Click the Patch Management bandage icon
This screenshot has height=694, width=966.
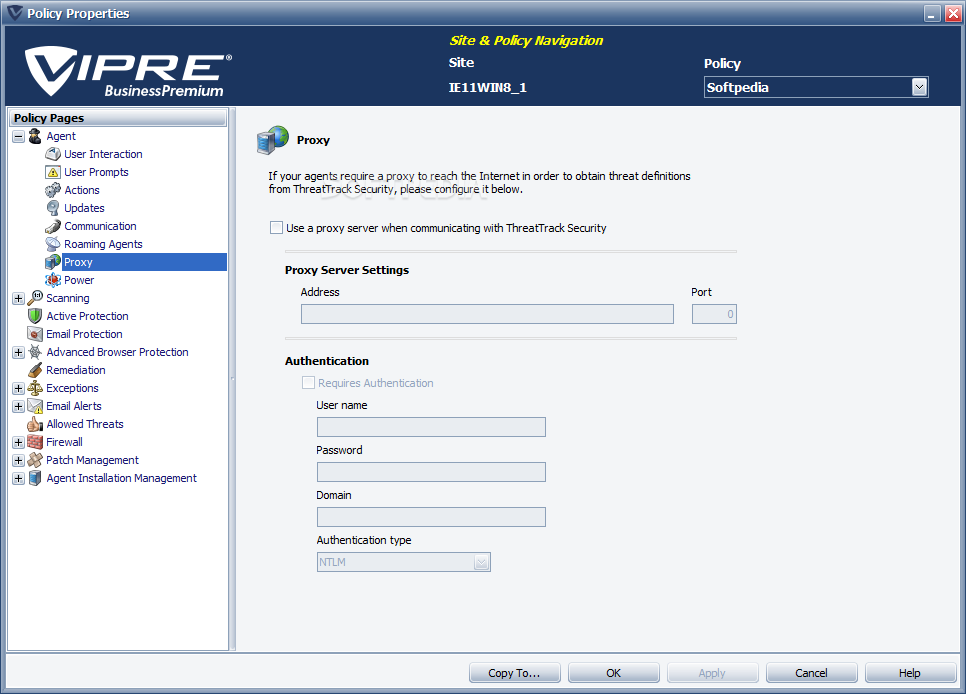tap(35, 460)
